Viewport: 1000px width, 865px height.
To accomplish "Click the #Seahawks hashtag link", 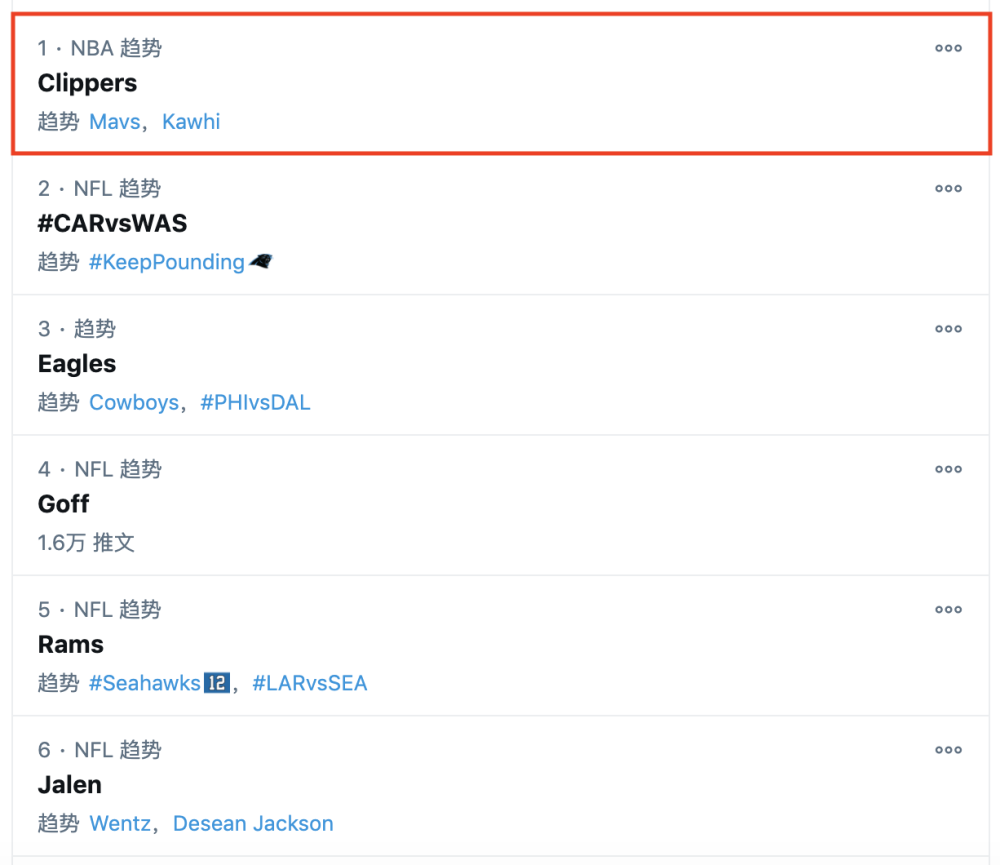I will [x=145, y=684].
